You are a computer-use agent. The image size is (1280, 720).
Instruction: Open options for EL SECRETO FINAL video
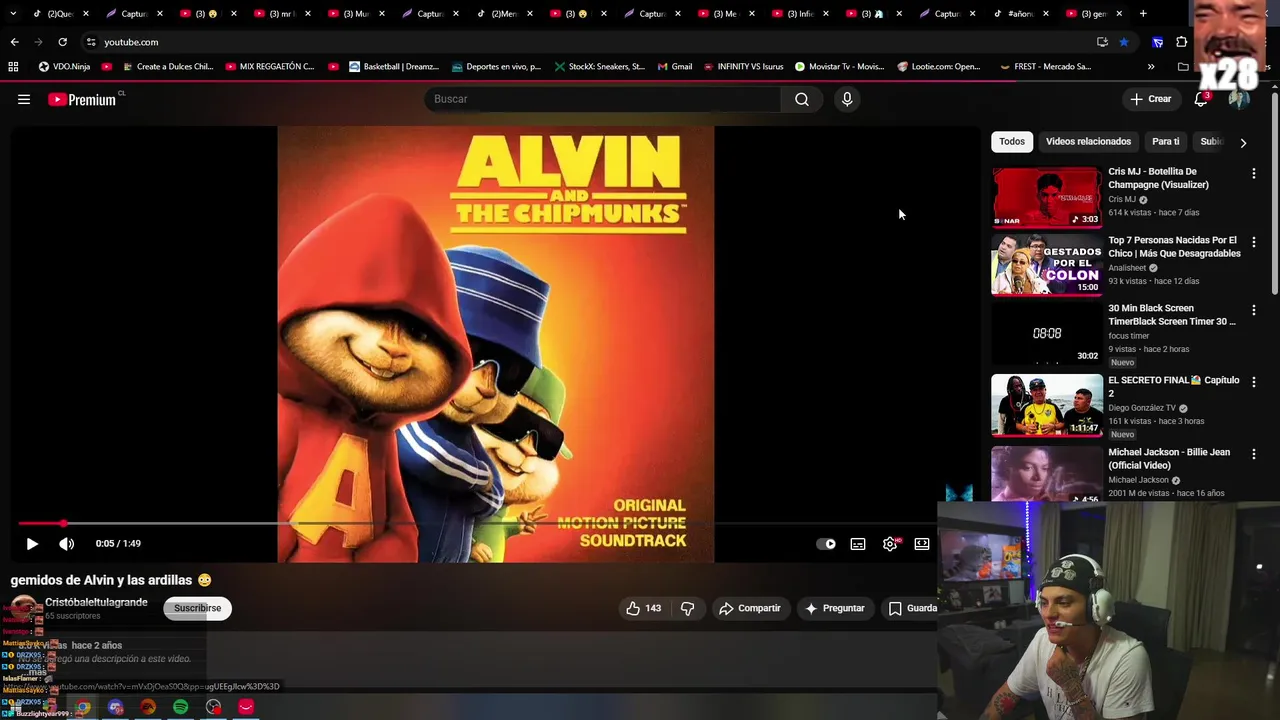click(x=1253, y=382)
